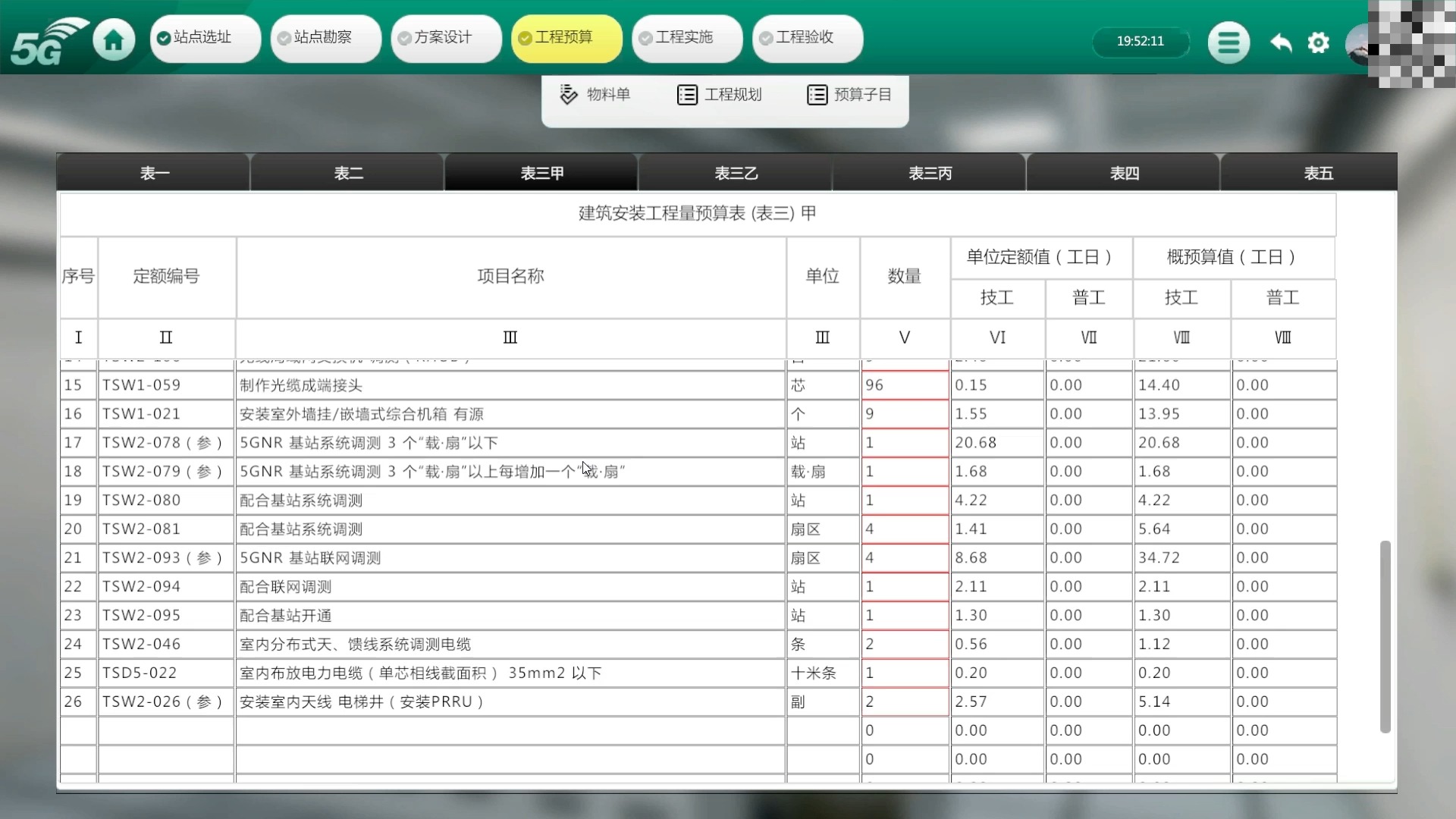Select item name 配合基站开通

tap(286, 616)
